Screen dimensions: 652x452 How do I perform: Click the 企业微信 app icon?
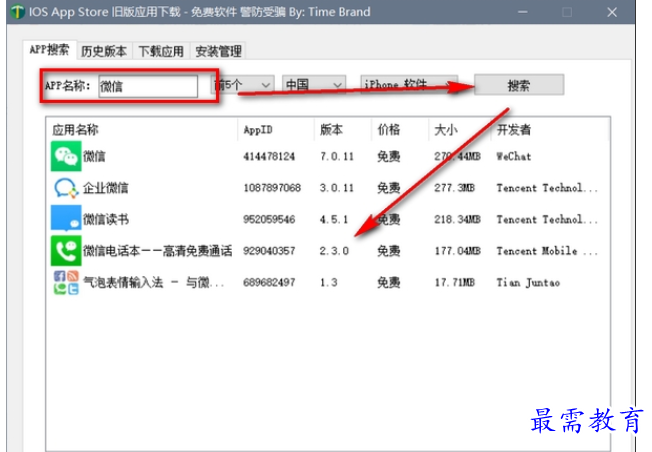coord(66,188)
